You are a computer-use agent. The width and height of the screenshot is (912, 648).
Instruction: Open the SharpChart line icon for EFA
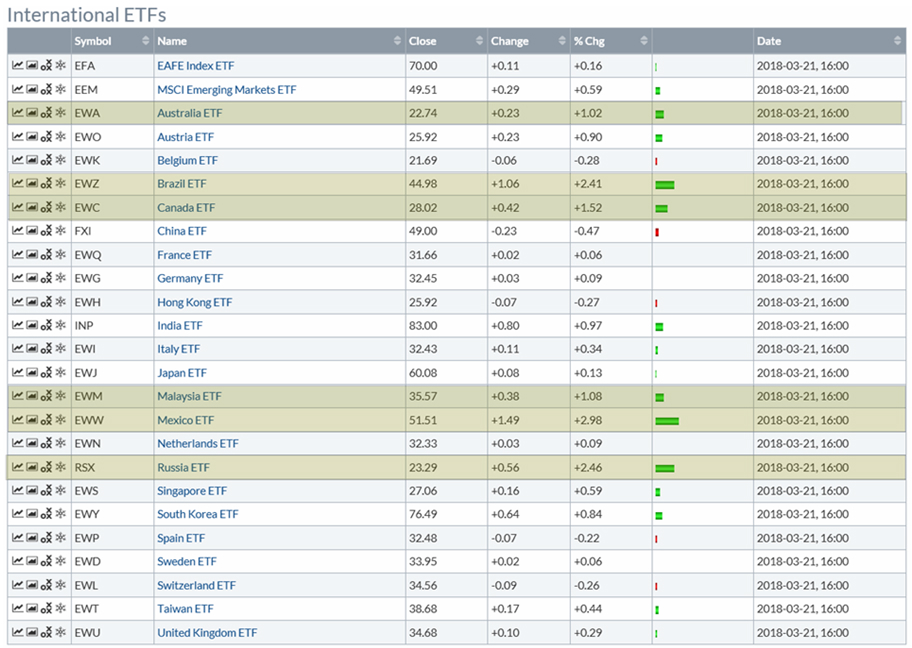17,66
